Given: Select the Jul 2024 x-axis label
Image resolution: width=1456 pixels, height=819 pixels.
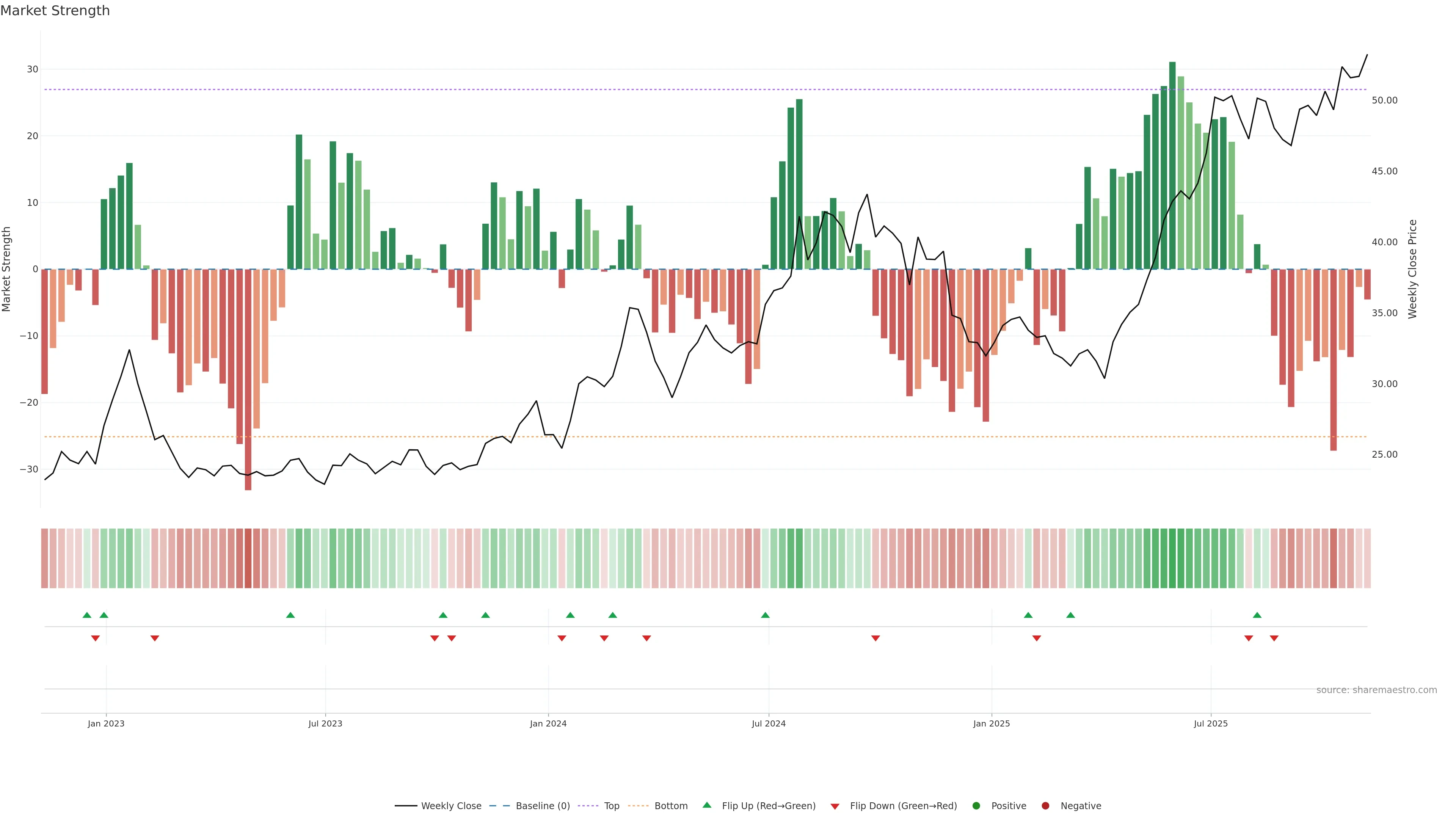Looking at the screenshot, I should click(x=768, y=723).
